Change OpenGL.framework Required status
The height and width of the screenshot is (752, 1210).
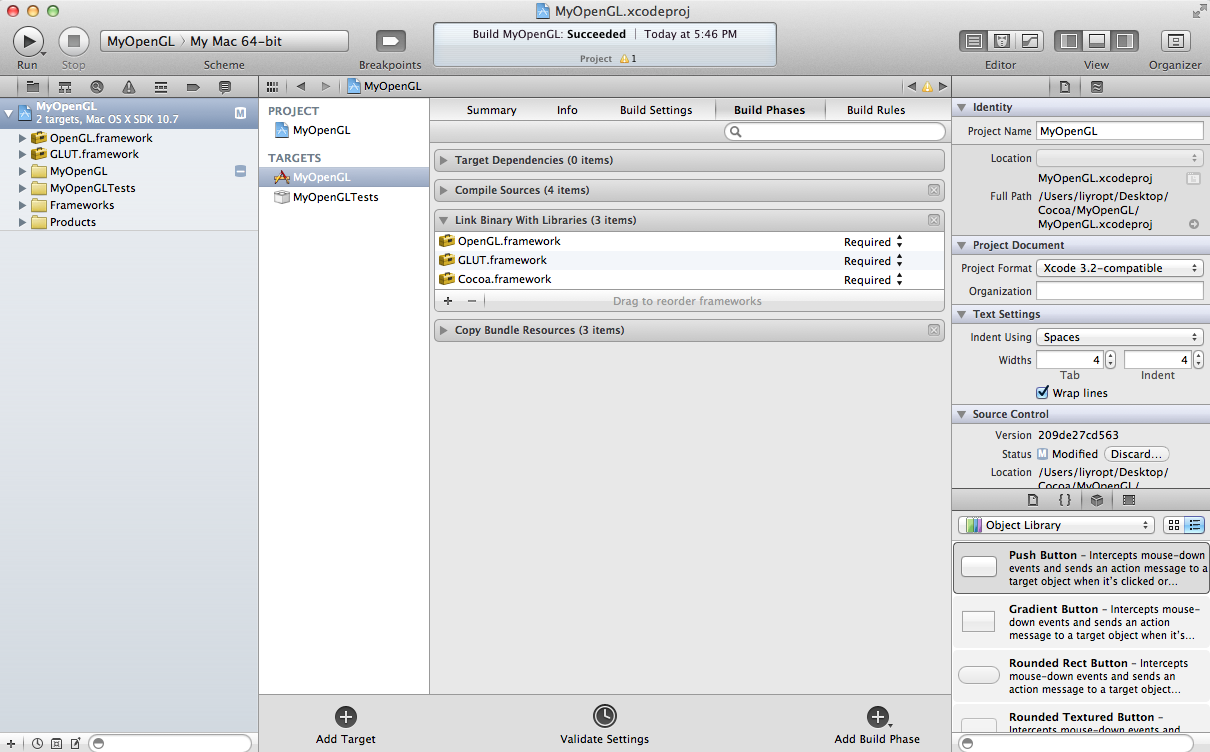click(873, 242)
